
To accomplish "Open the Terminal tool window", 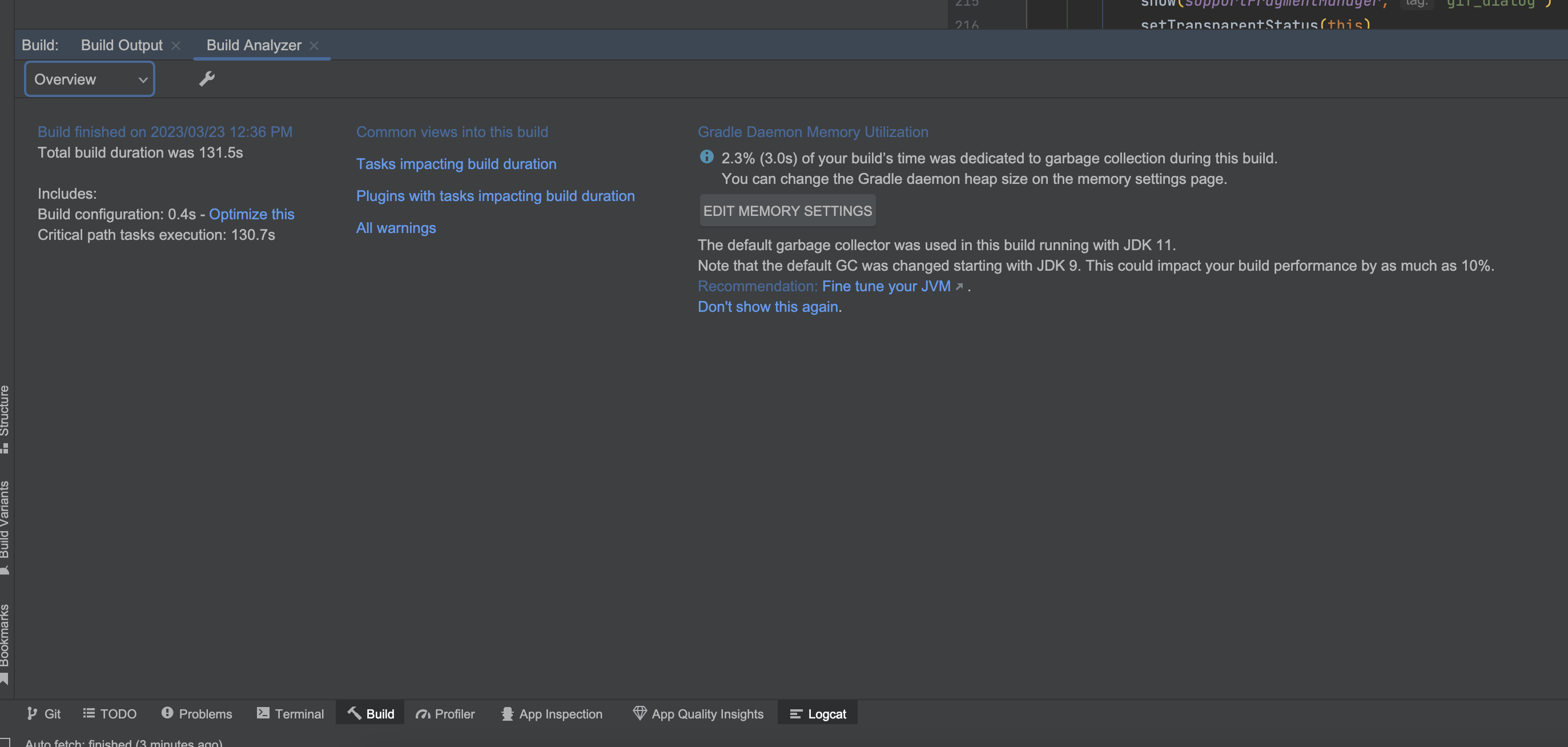I will [290, 713].
